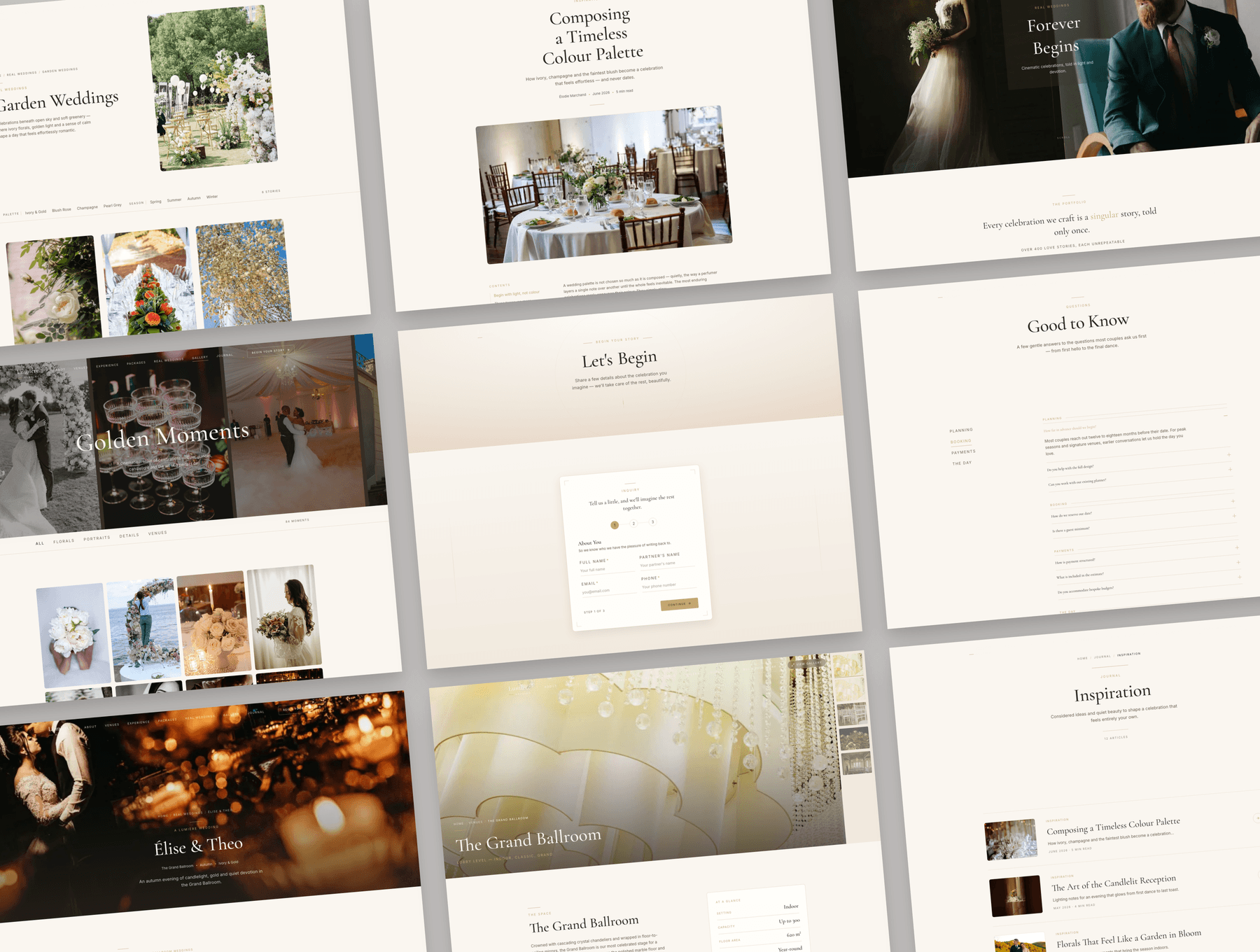Open the Garden Weddings card with golden tree blossoms
Screen dimensions: 1260x952
244,273
